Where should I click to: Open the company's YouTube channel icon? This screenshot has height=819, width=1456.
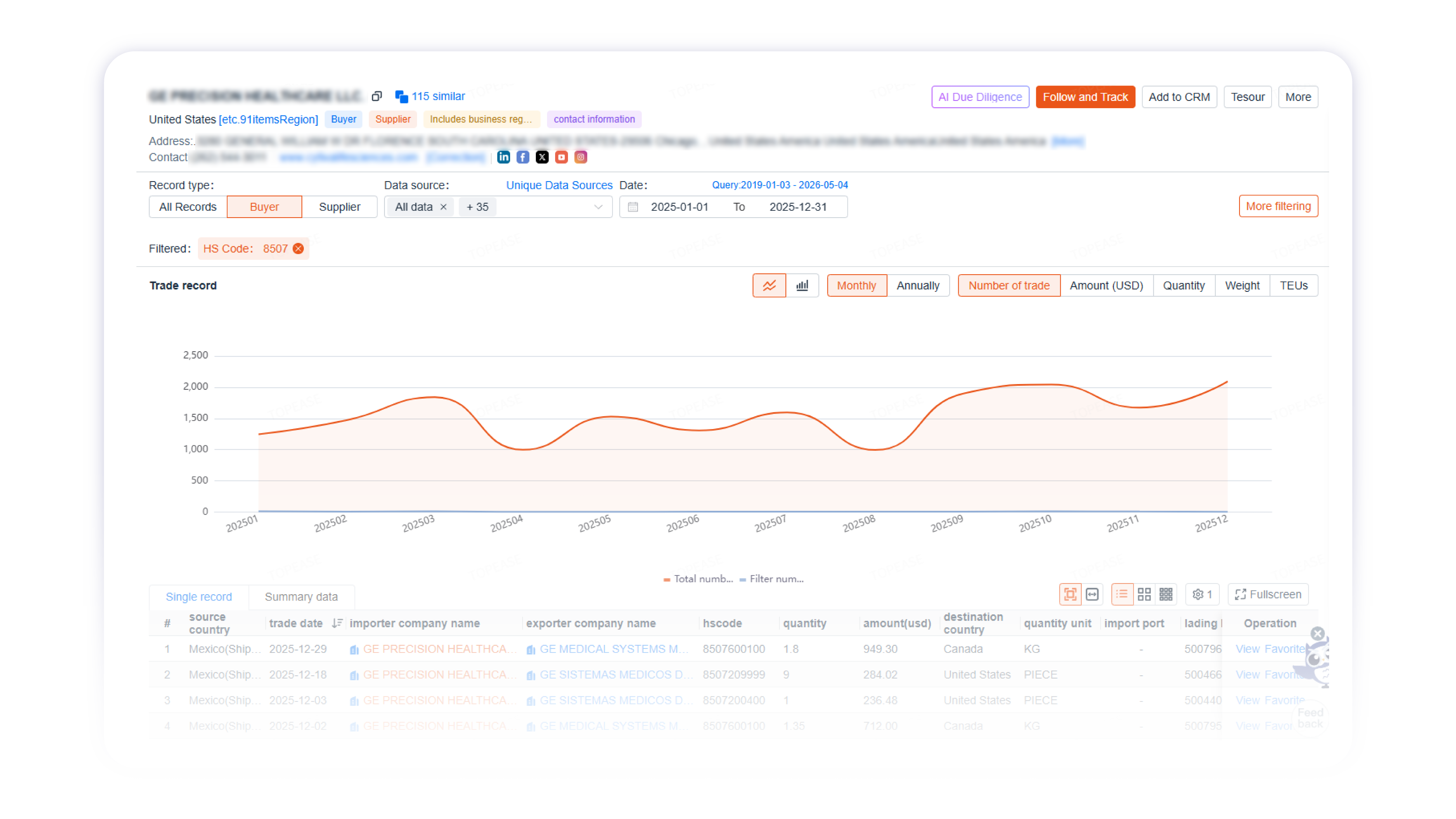(561, 157)
